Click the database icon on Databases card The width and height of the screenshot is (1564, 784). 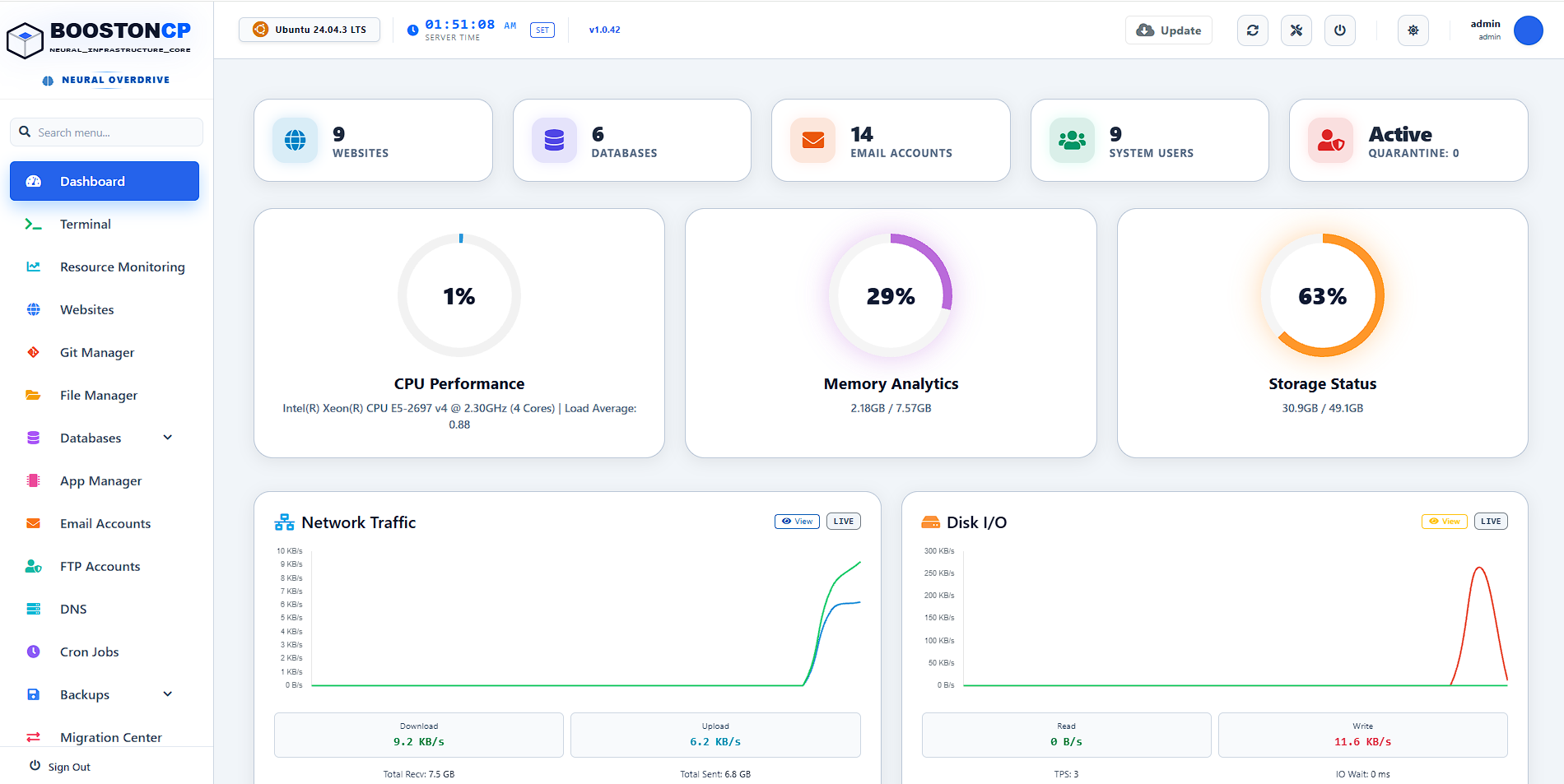click(x=555, y=141)
